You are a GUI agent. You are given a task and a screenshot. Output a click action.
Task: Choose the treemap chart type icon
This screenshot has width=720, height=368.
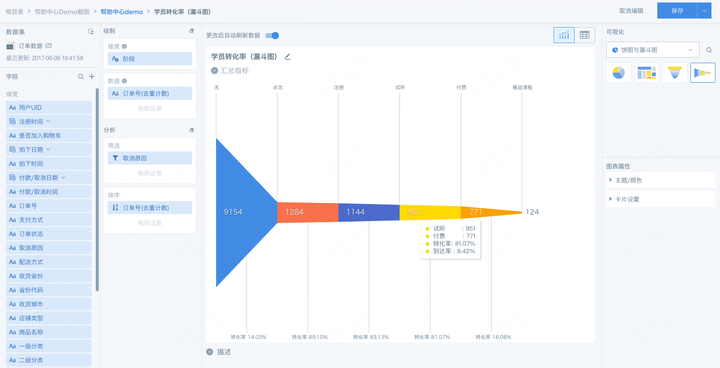click(x=647, y=73)
